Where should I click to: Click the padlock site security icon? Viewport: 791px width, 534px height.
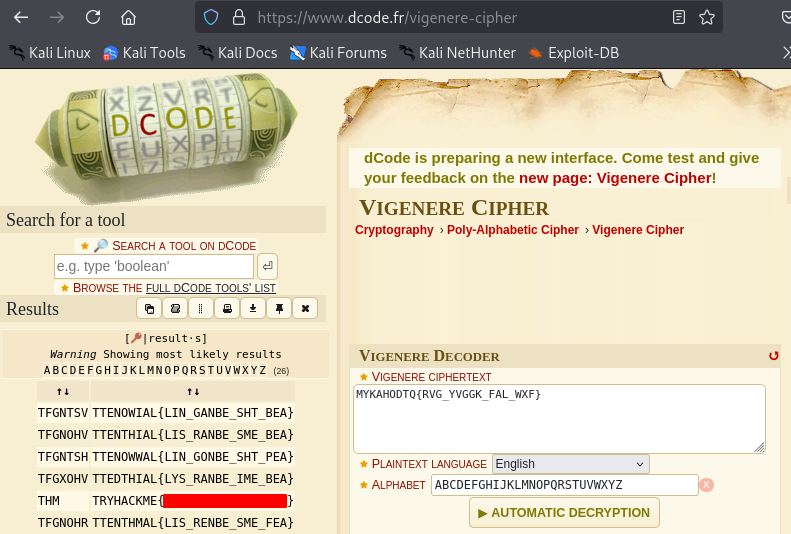(x=239, y=18)
